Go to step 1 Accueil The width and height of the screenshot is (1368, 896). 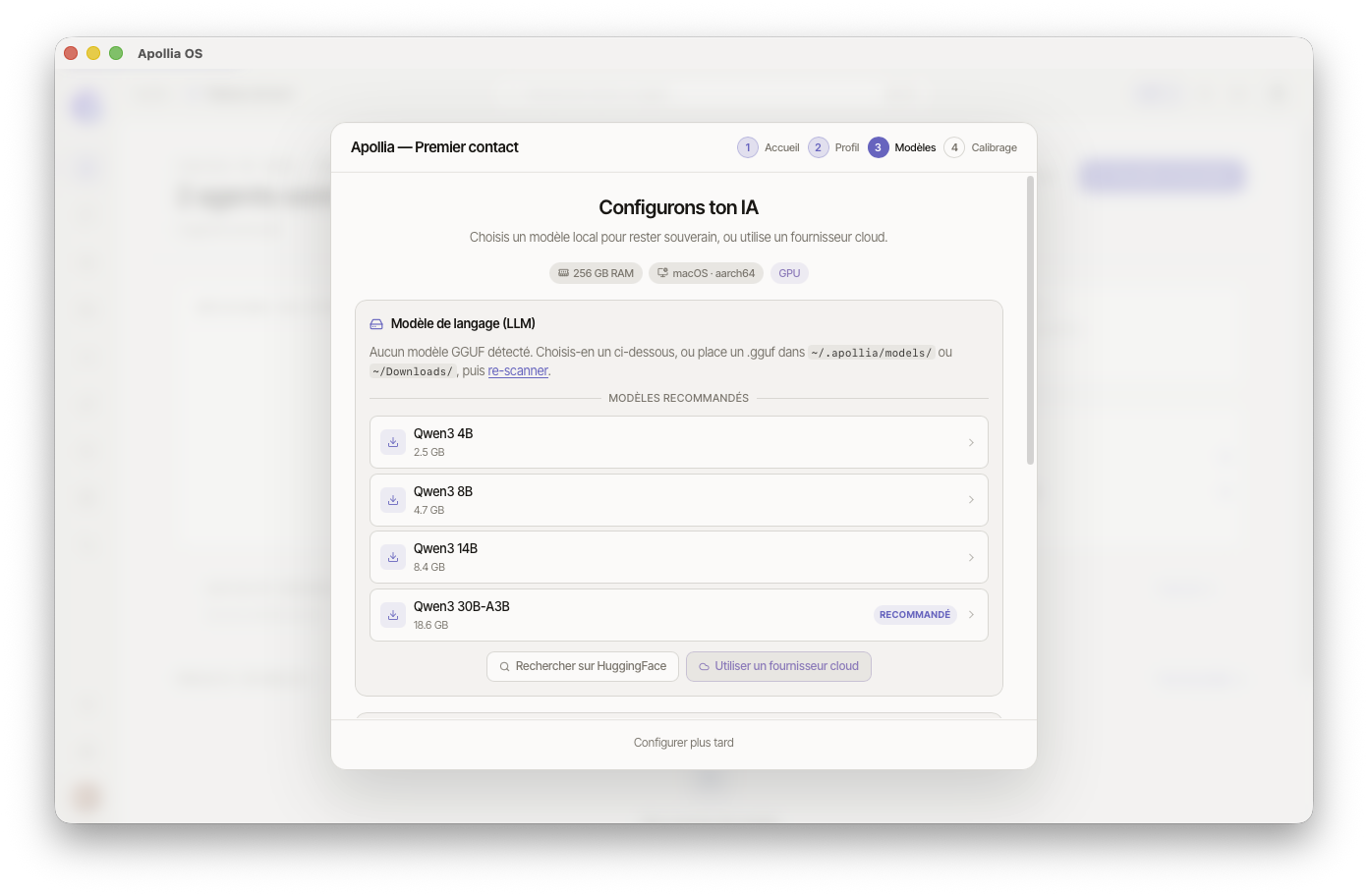pos(769,147)
